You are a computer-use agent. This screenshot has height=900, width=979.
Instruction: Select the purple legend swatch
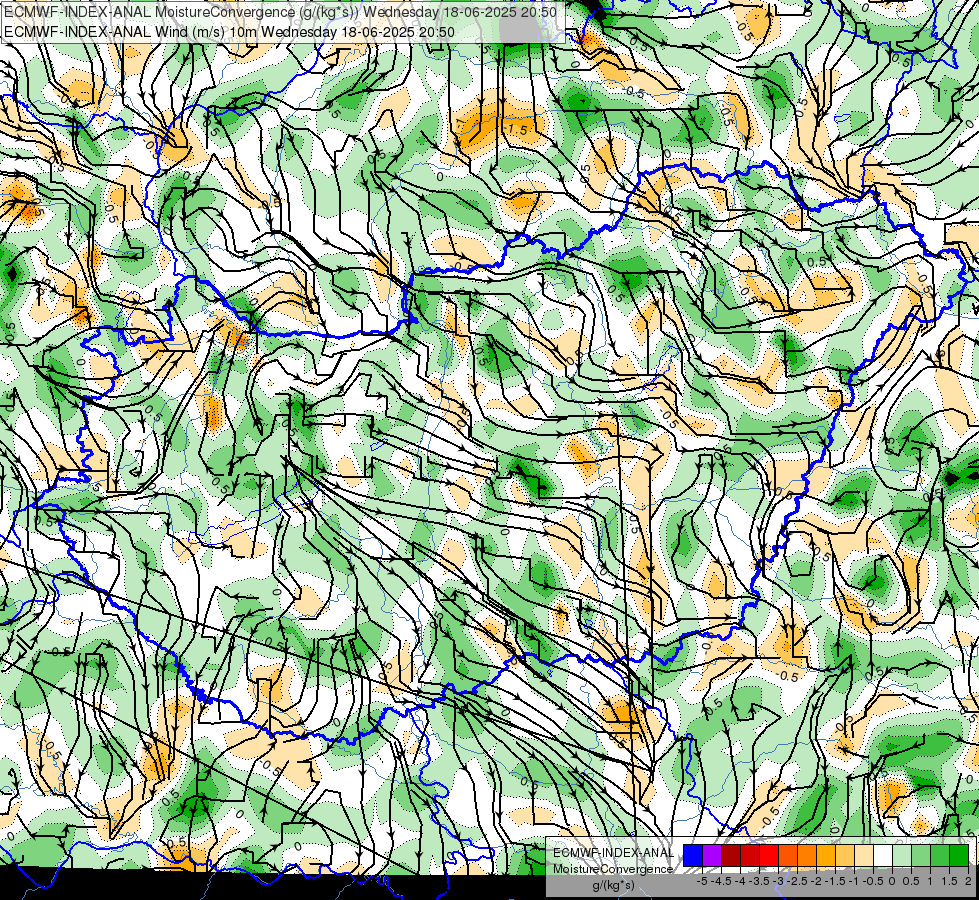tap(712, 855)
